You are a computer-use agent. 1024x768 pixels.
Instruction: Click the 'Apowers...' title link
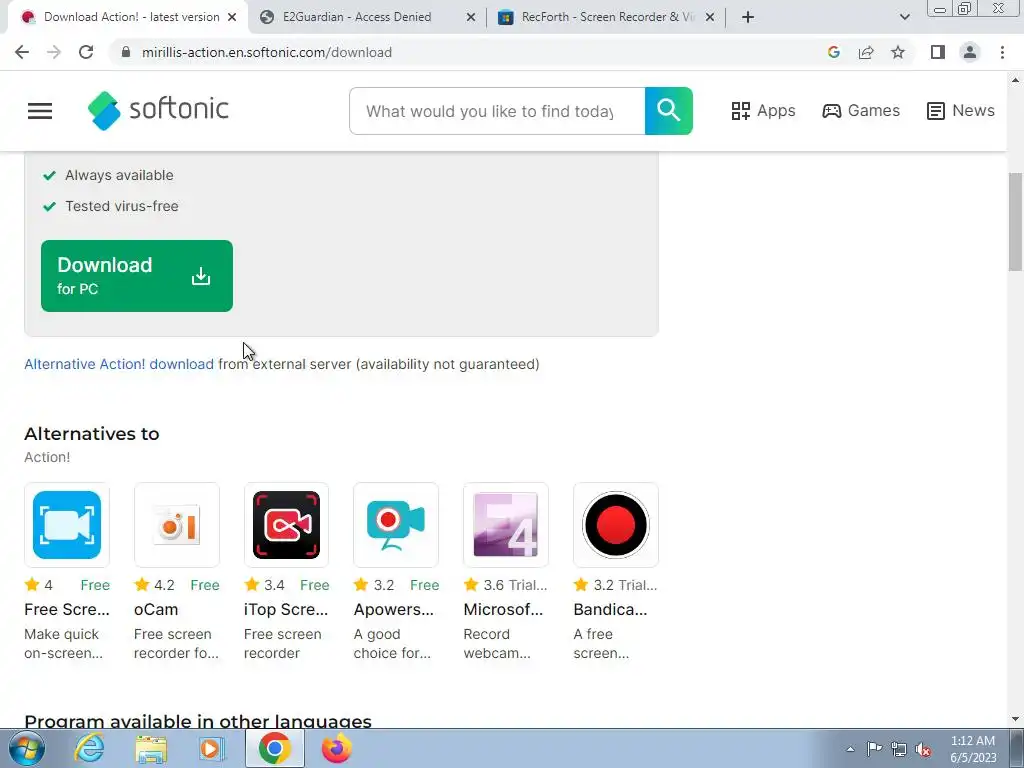click(394, 609)
